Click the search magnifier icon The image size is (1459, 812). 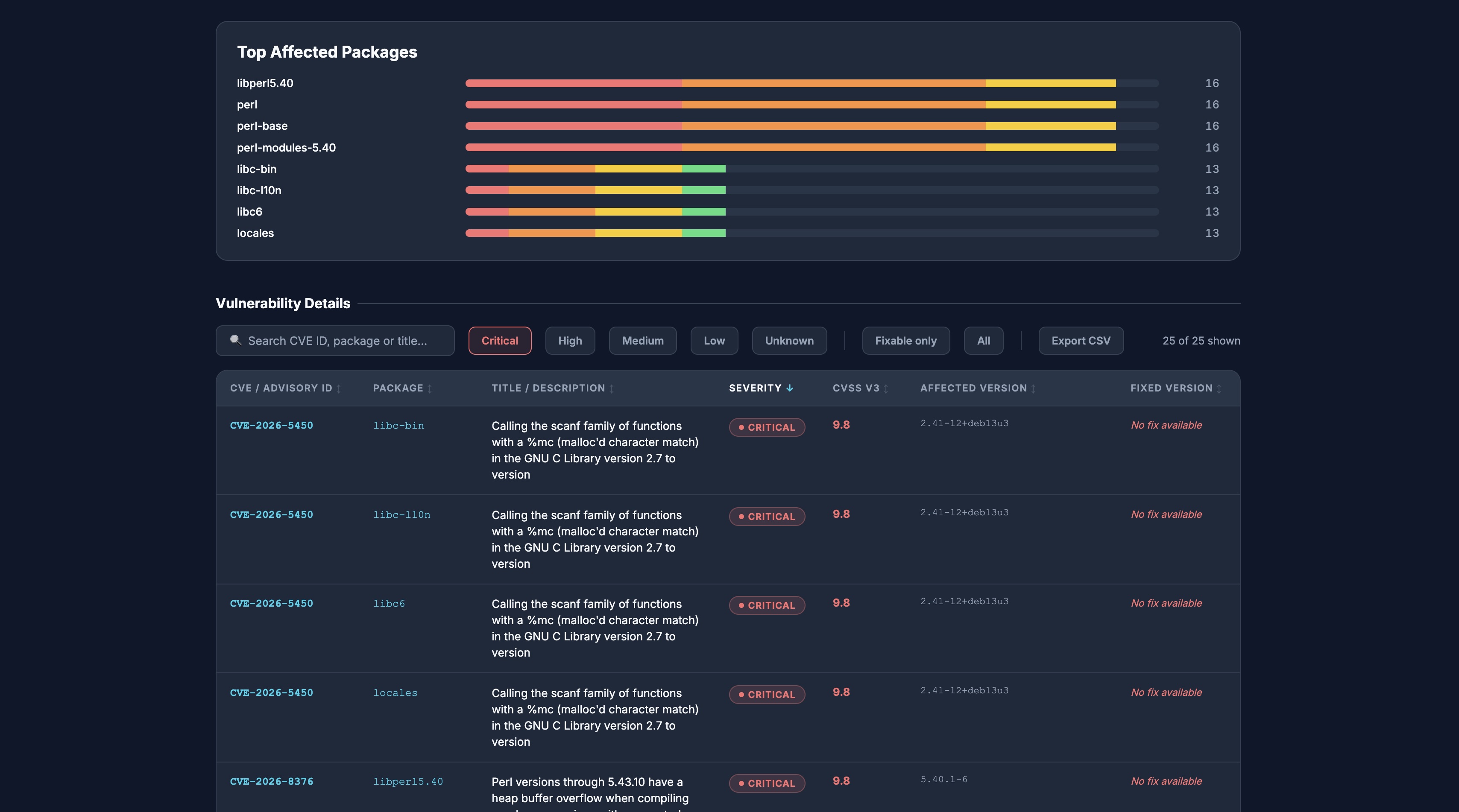coord(235,340)
